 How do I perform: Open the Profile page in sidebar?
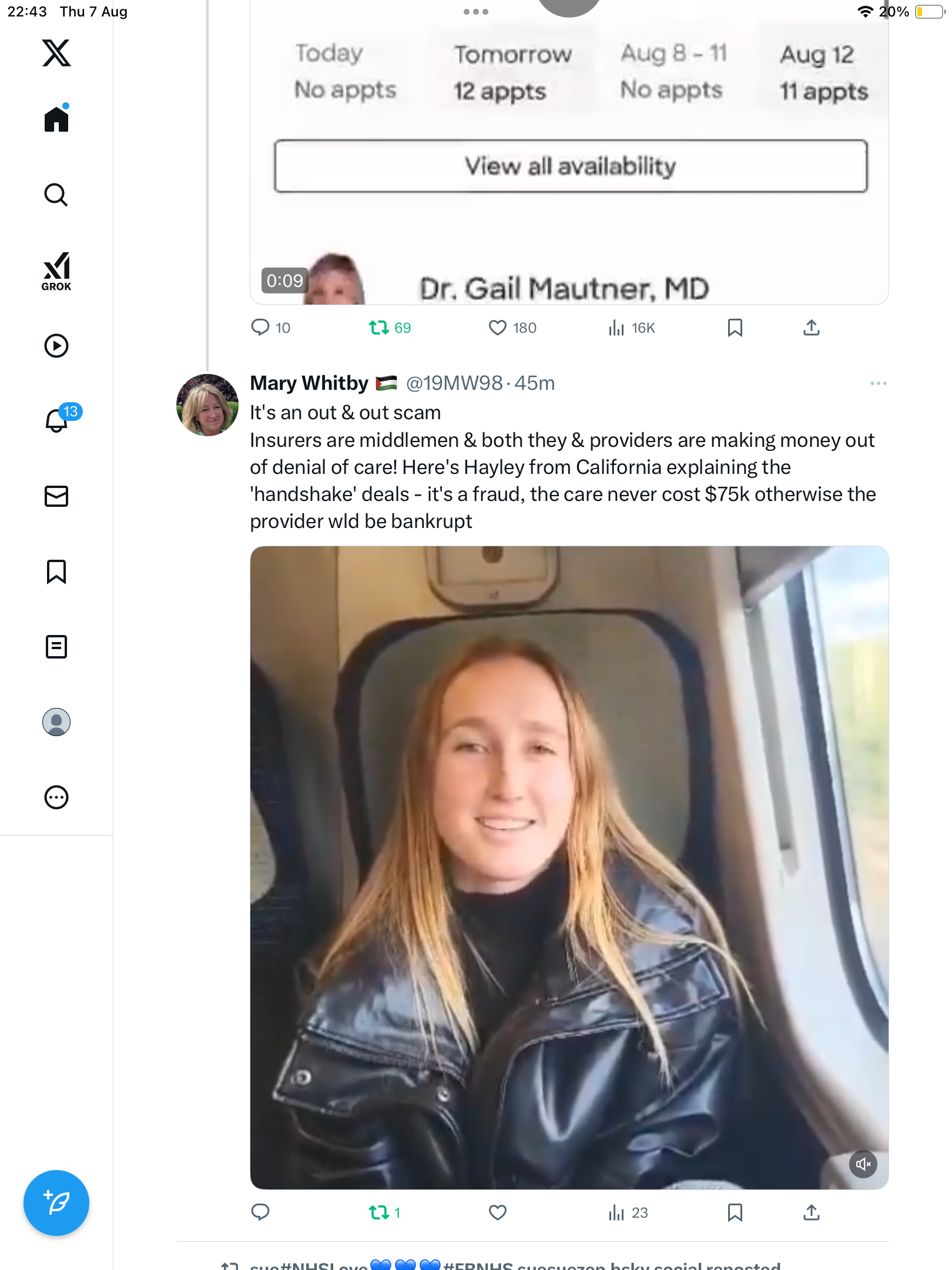tap(56, 722)
